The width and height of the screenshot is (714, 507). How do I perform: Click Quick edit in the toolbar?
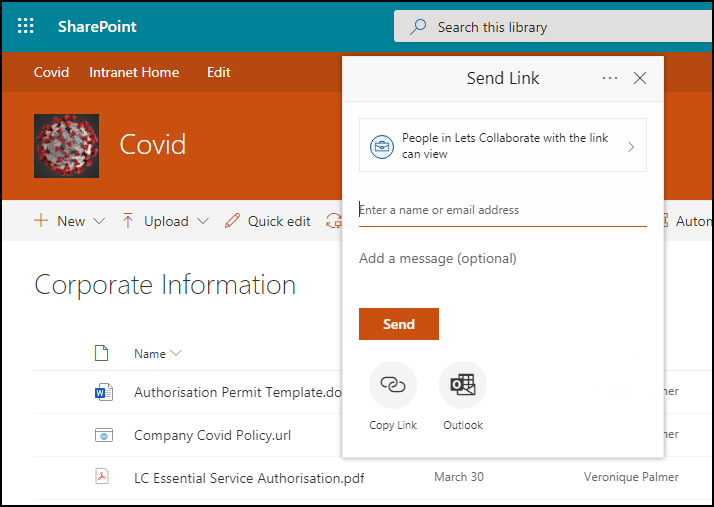tap(268, 221)
